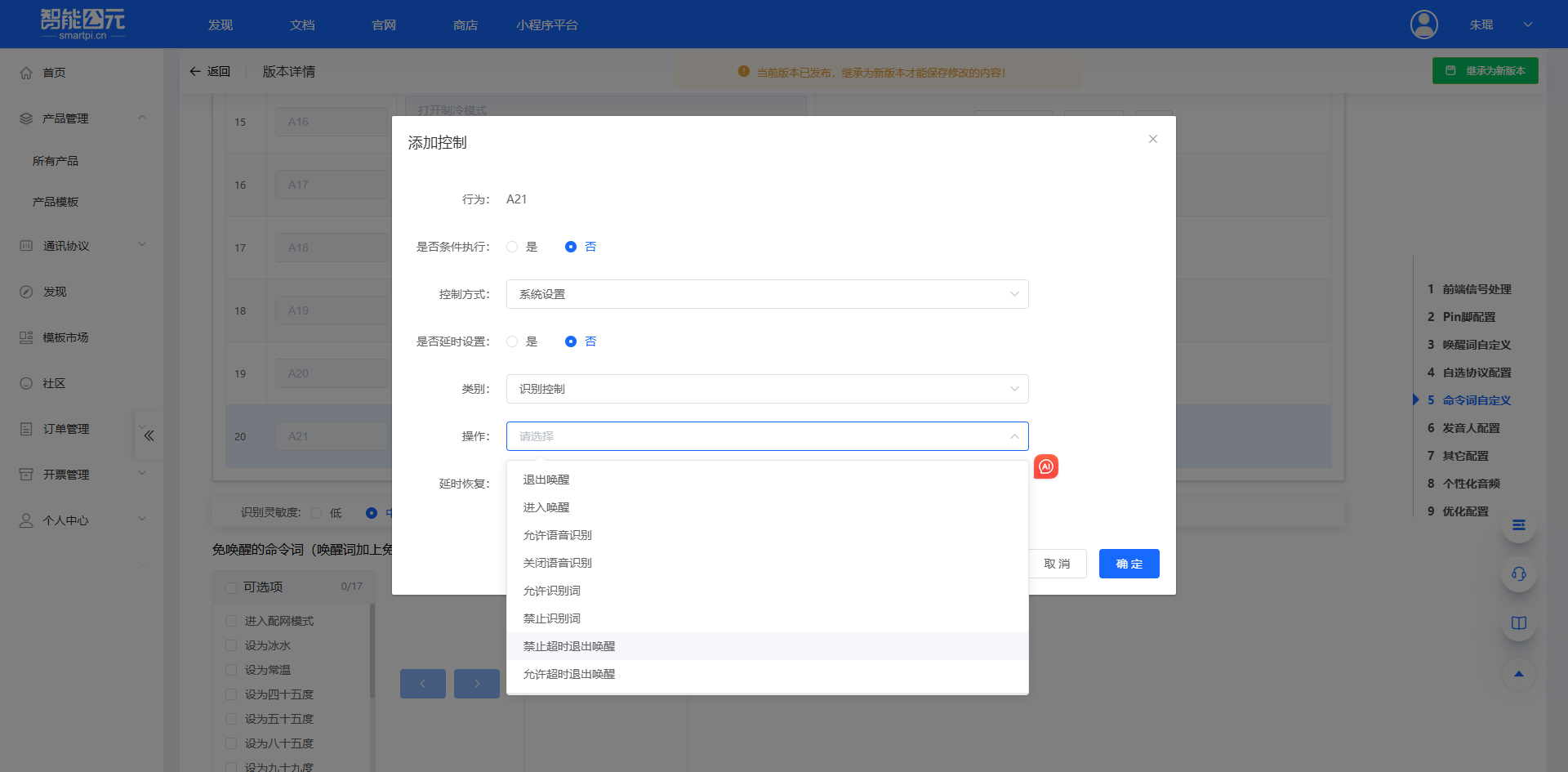The image size is (1568, 772).
Task: Open the 控制方式 dropdown
Action: pos(767,294)
